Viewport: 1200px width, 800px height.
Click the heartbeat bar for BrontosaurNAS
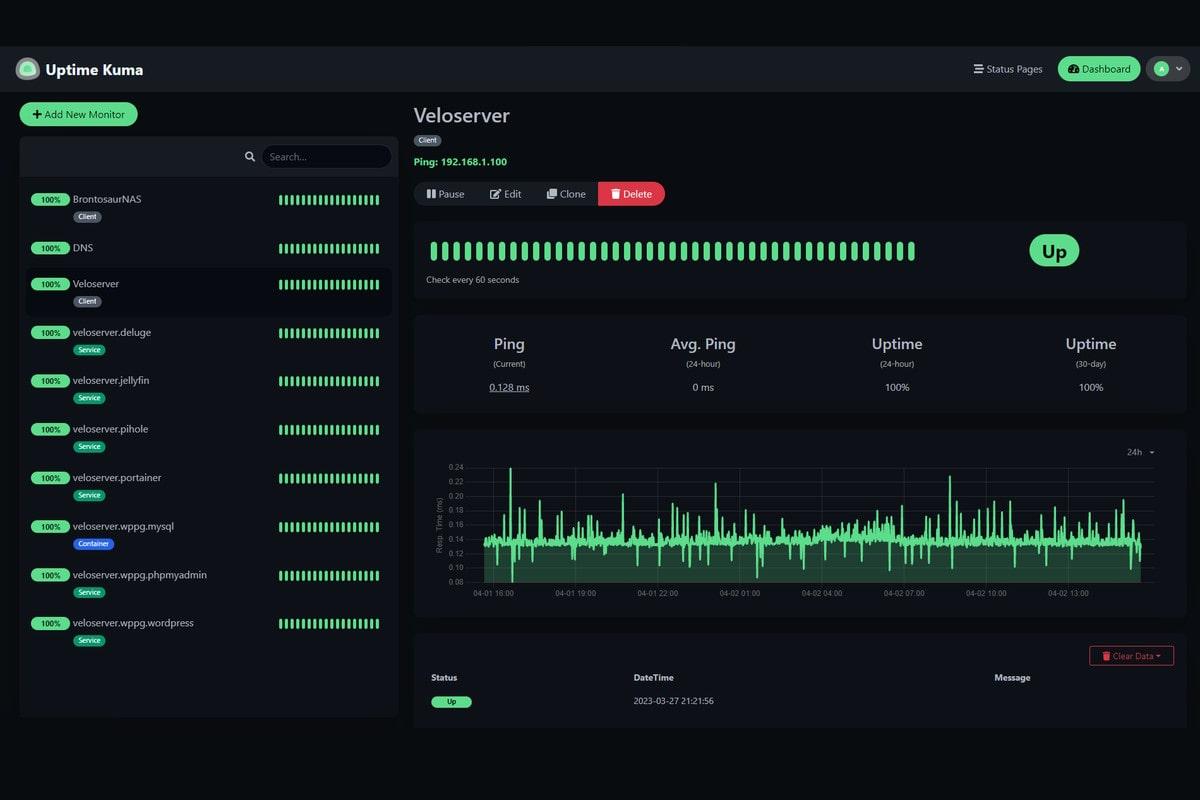[329, 200]
